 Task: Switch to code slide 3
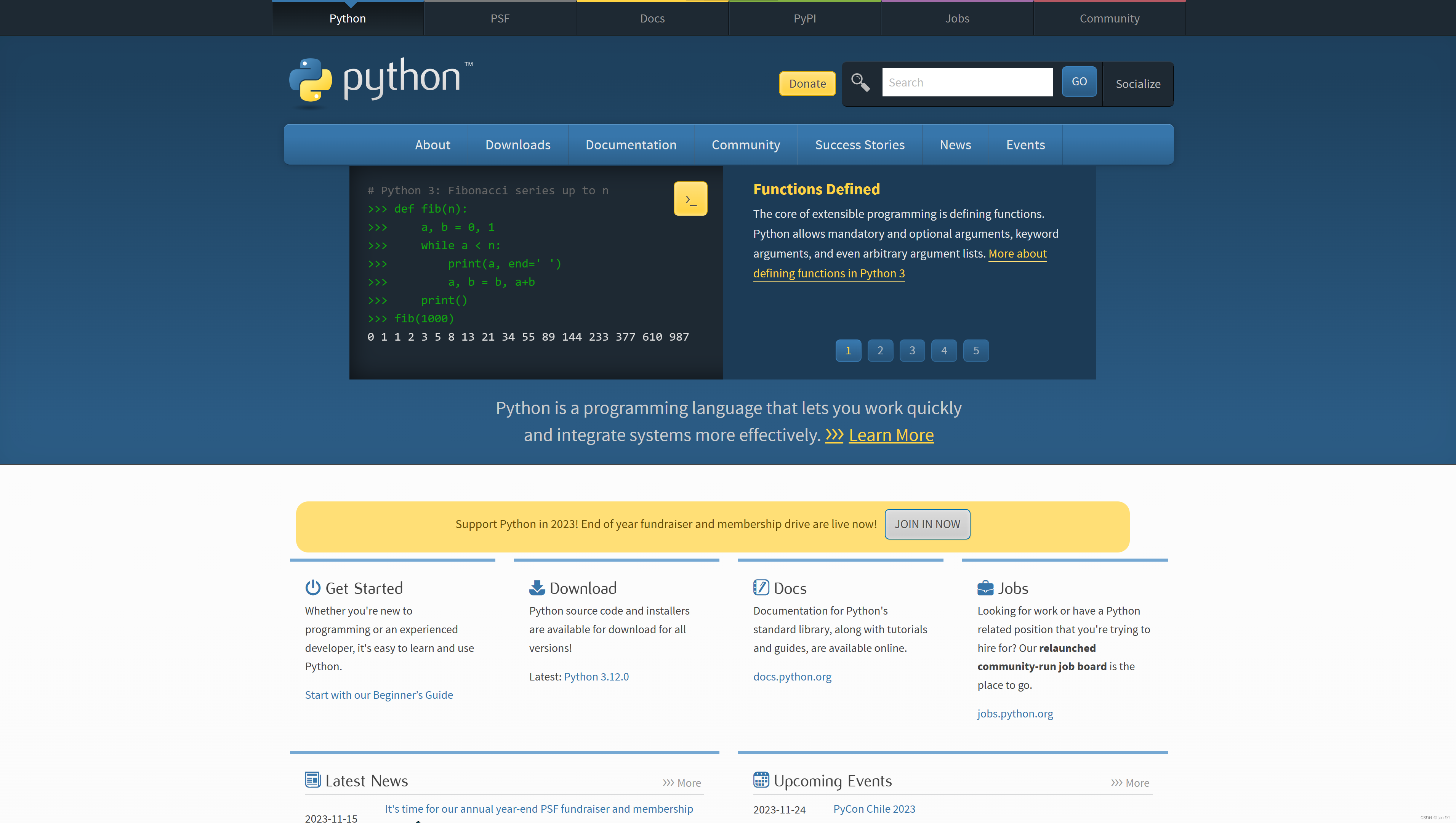[x=912, y=351]
